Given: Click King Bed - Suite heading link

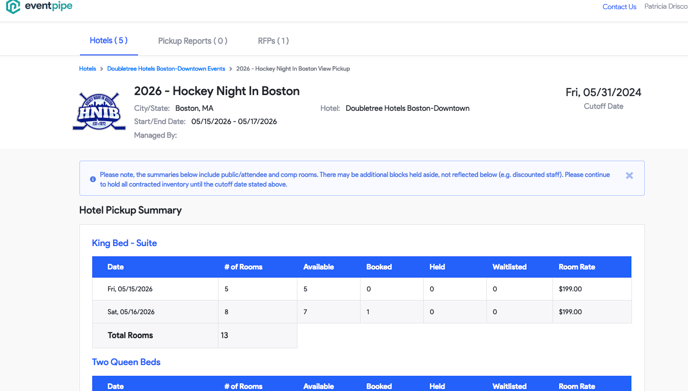Looking at the screenshot, I should pyautogui.click(x=124, y=243).
